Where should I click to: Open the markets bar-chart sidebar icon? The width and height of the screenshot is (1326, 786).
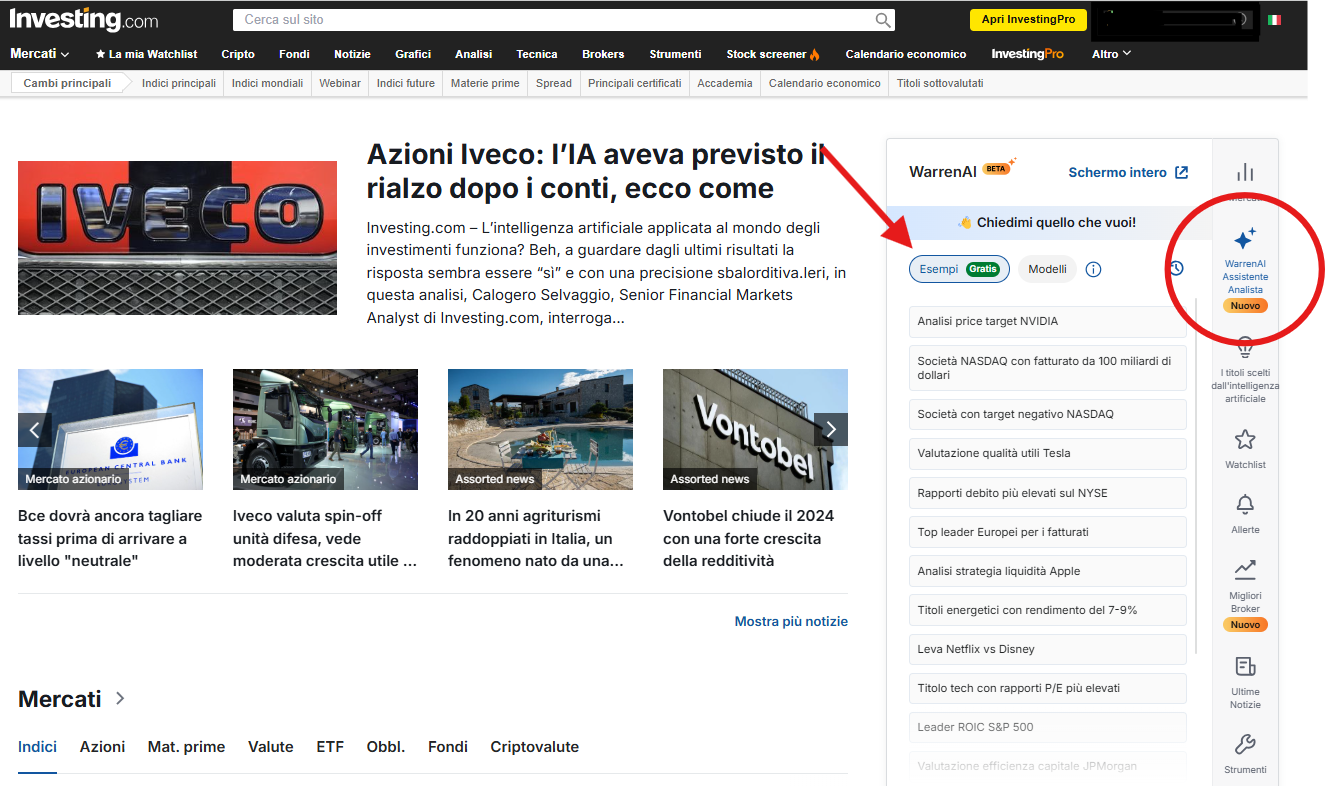tap(1245, 172)
